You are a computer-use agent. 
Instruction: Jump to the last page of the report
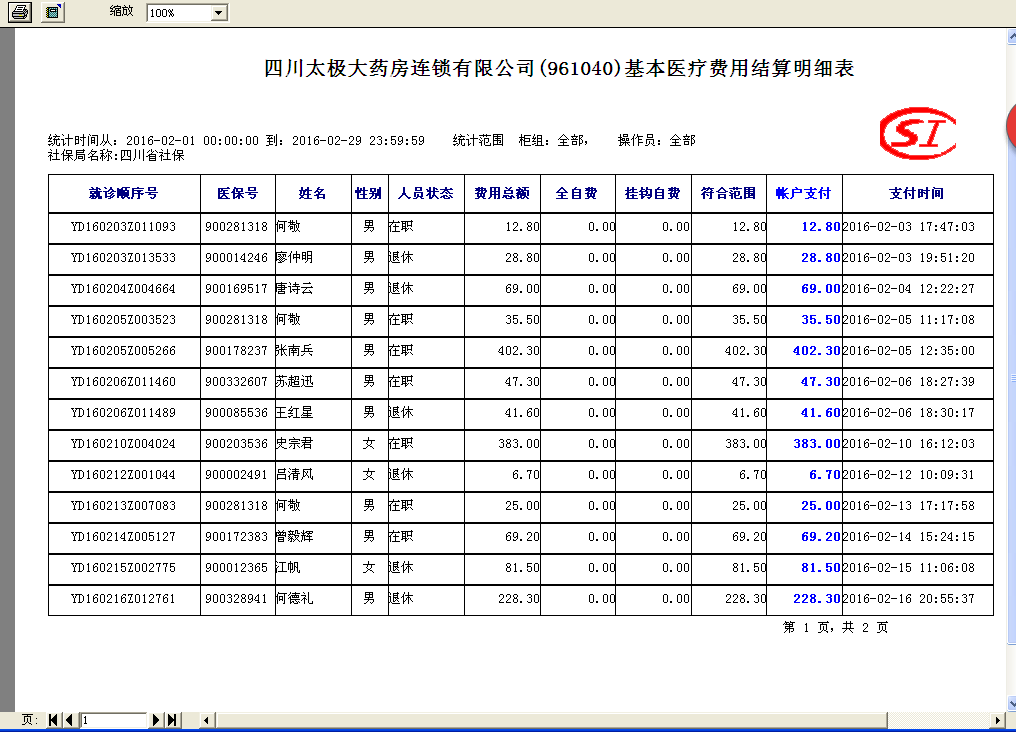[172, 720]
